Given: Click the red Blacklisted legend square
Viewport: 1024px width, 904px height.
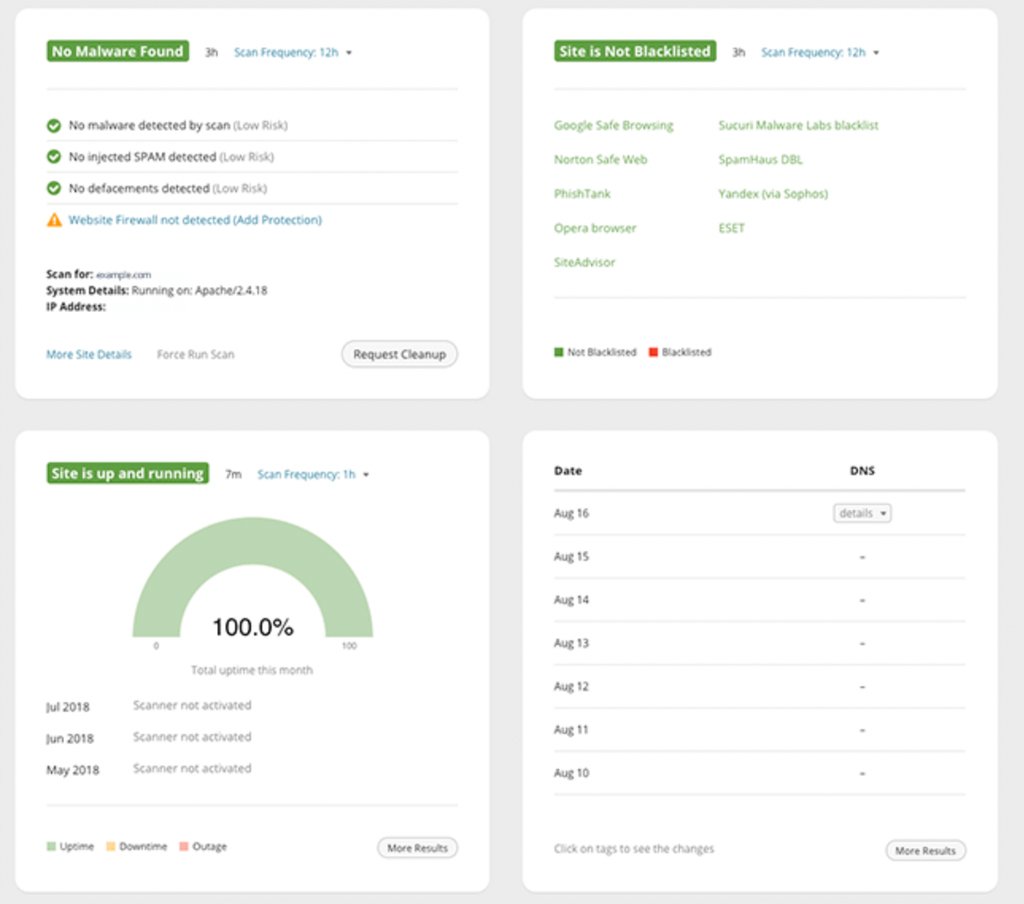Looking at the screenshot, I should (x=653, y=352).
